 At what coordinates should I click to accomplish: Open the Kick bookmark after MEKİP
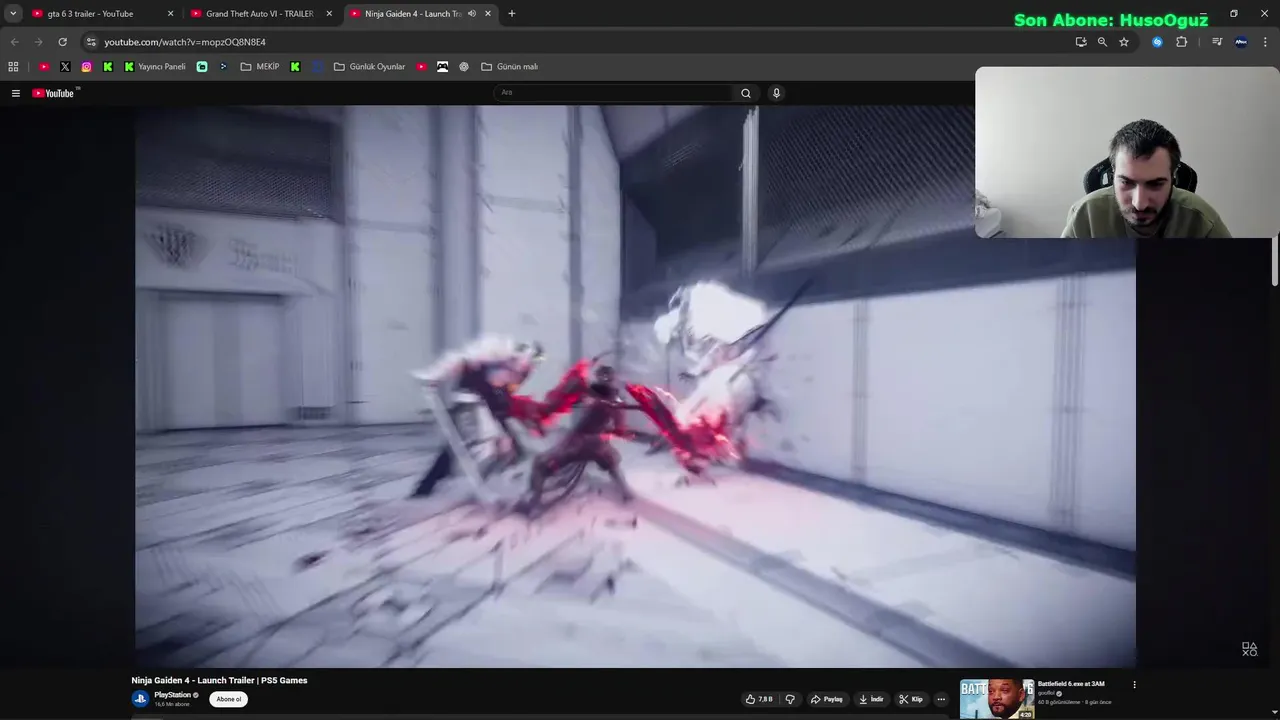(x=295, y=67)
